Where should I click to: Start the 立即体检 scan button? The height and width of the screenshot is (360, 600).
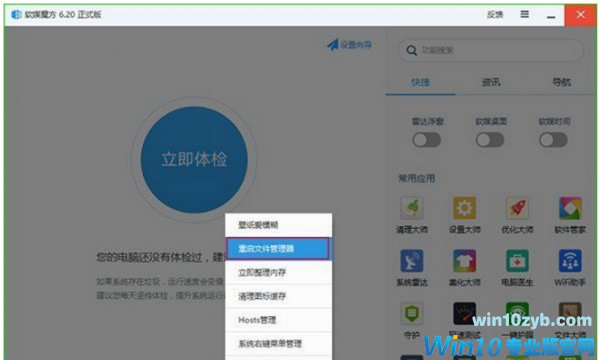pos(194,160)
